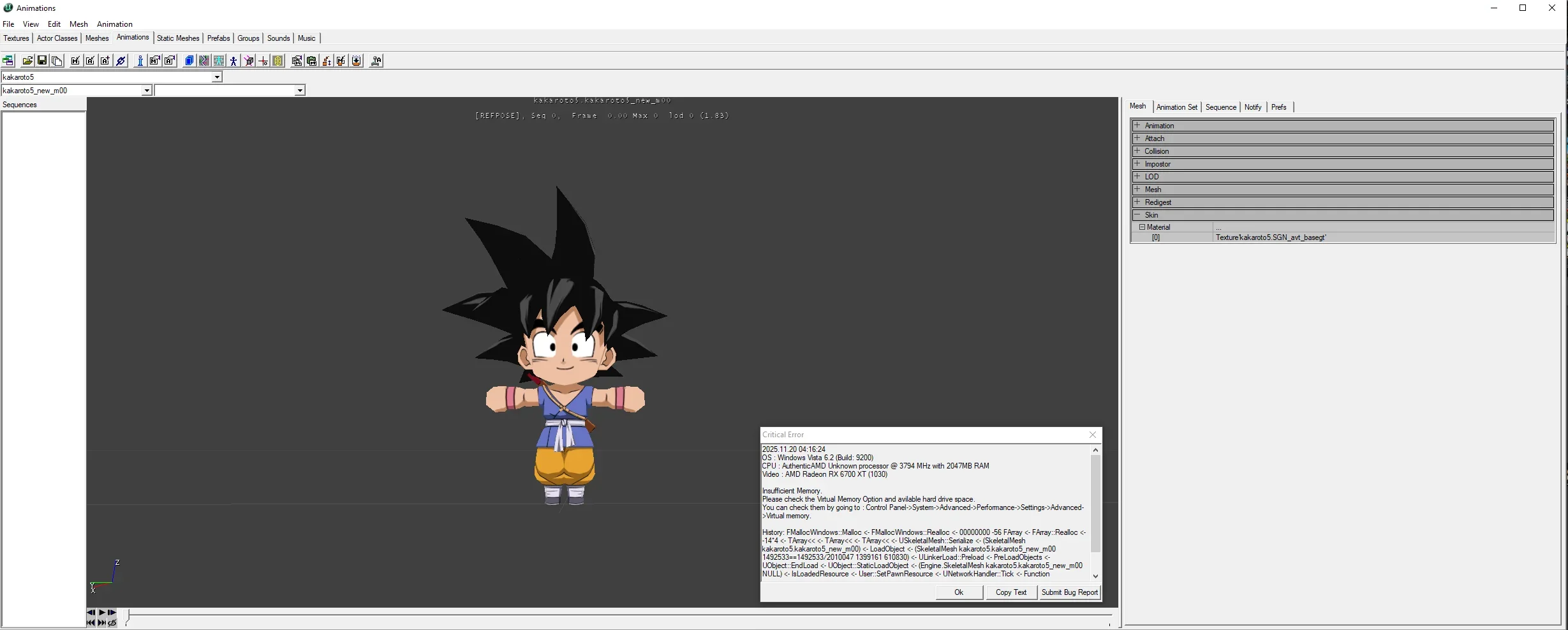Click the import animation 'A' arrow icon
The image size is (1568, 630).
click(x=91, y=61)
